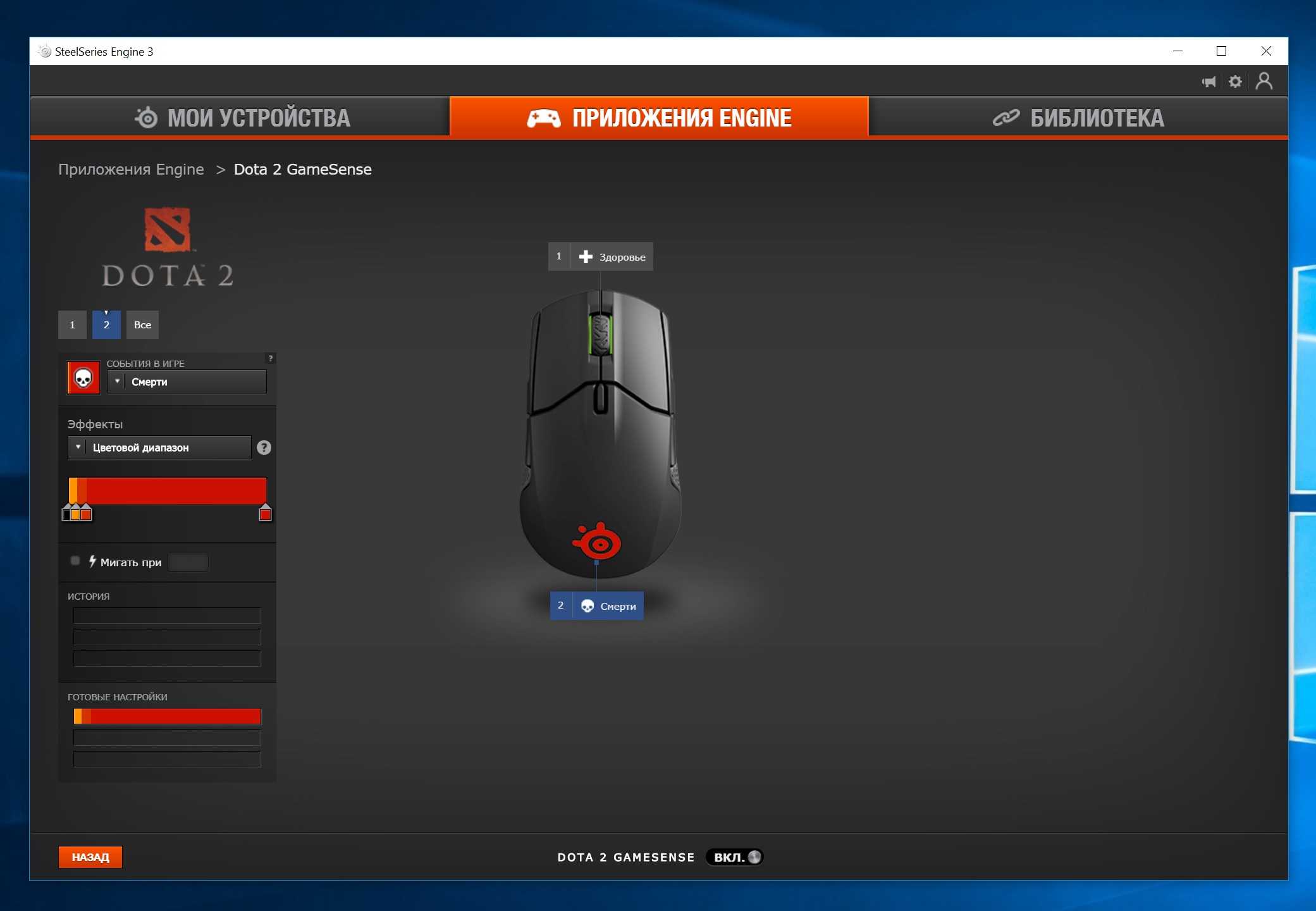Click the third empty preset slot under Готовые настройки
This screenshot has width=1316, height=911.
[x=167, y=759]
